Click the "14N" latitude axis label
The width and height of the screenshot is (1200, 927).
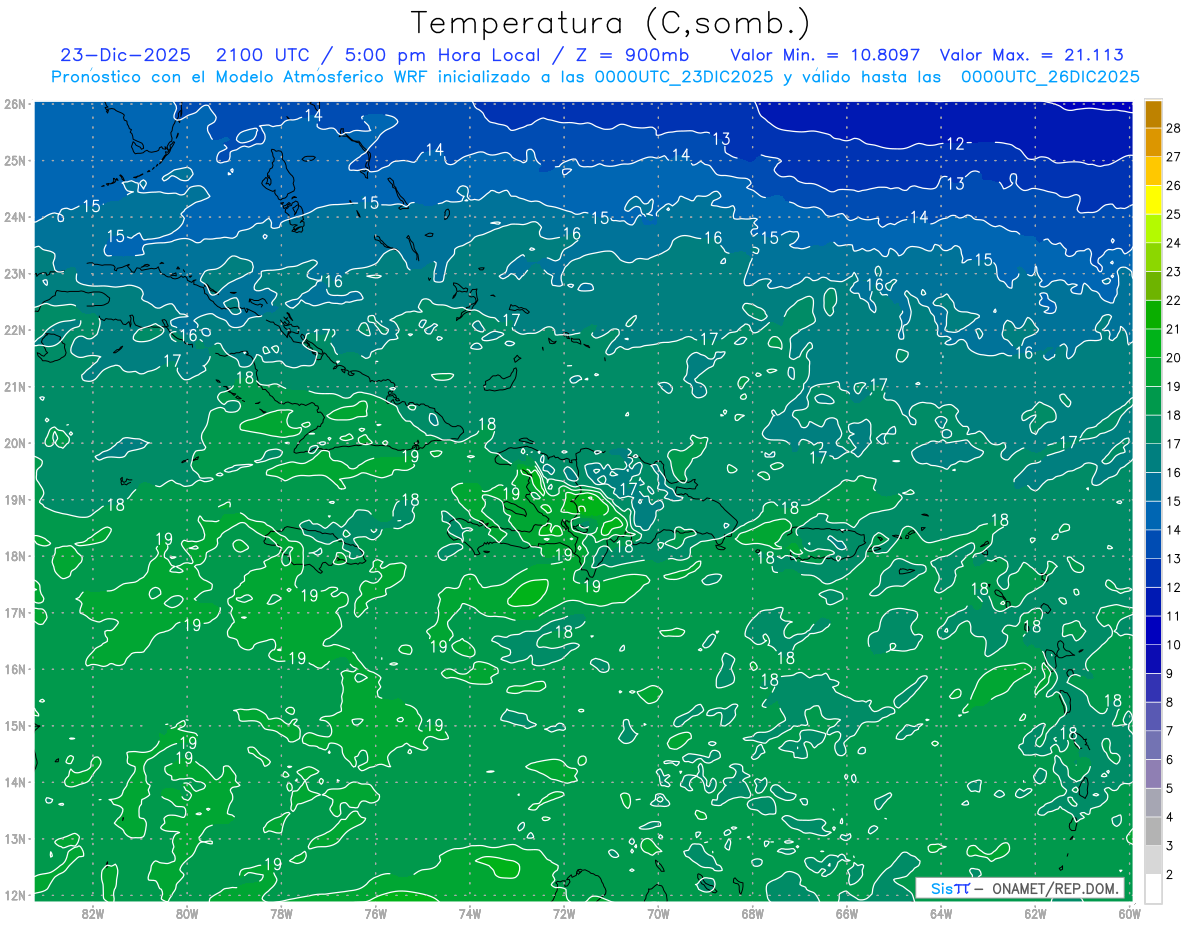coord(14,782)
